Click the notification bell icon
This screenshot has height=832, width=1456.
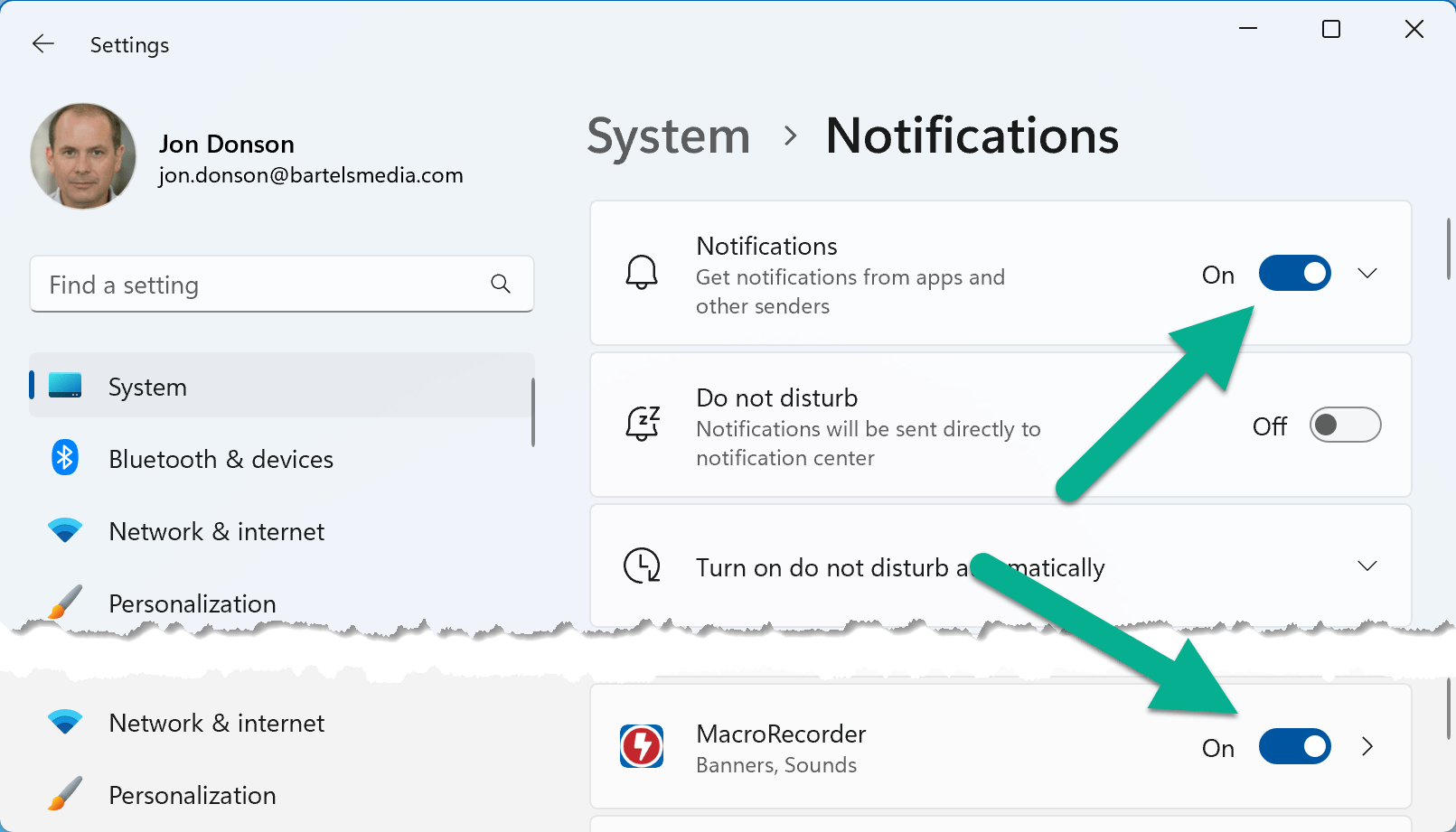click(x=642, y=273)
